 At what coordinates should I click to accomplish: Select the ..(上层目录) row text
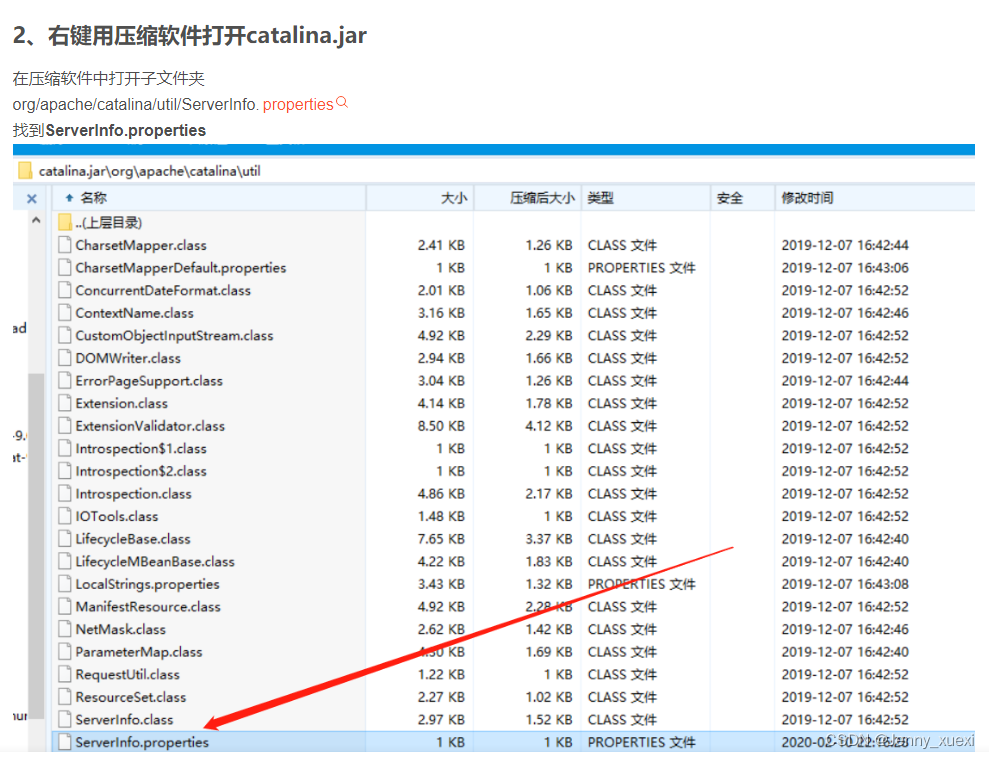108,223
